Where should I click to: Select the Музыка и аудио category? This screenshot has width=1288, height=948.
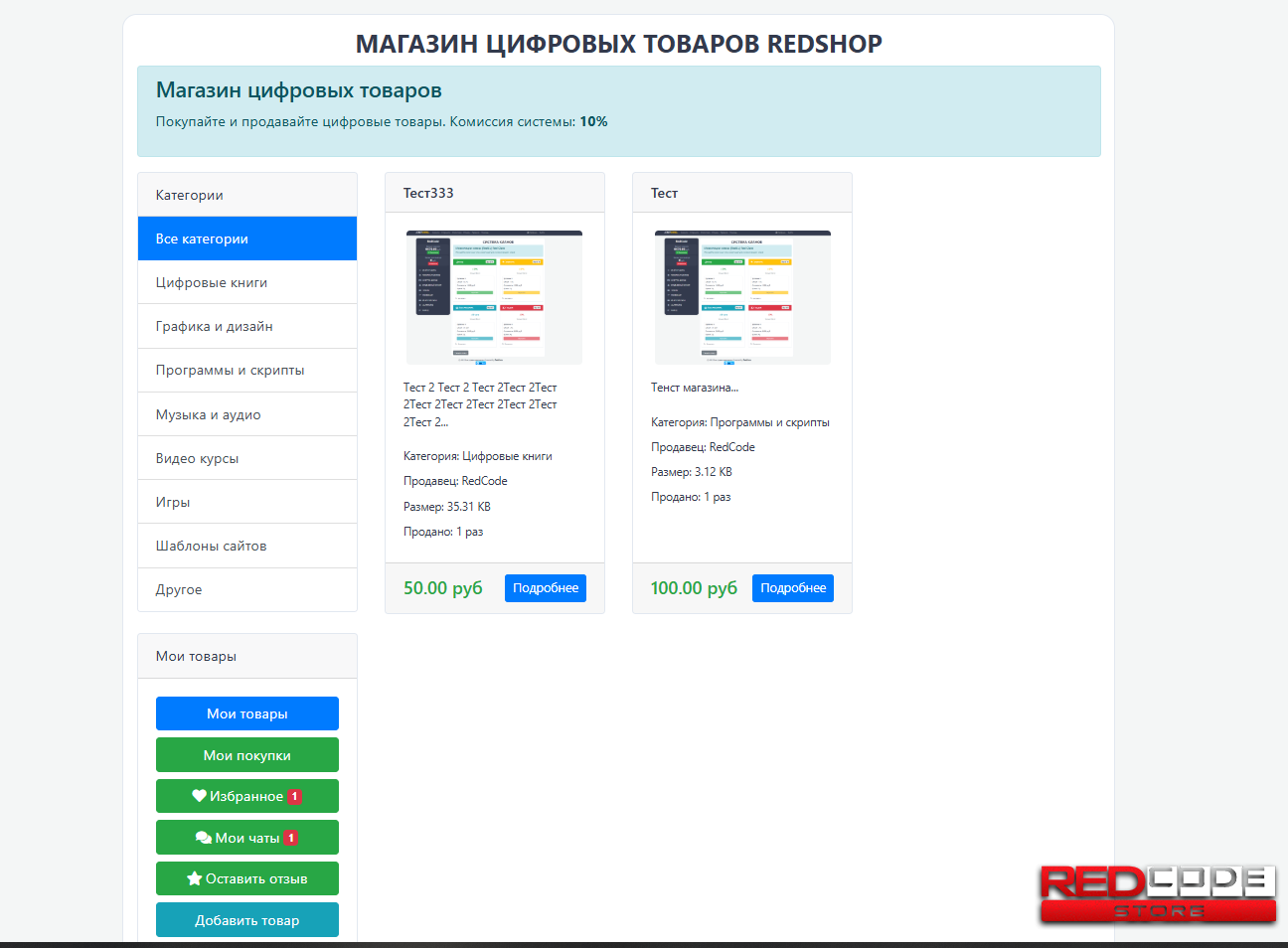click(246, 414)
